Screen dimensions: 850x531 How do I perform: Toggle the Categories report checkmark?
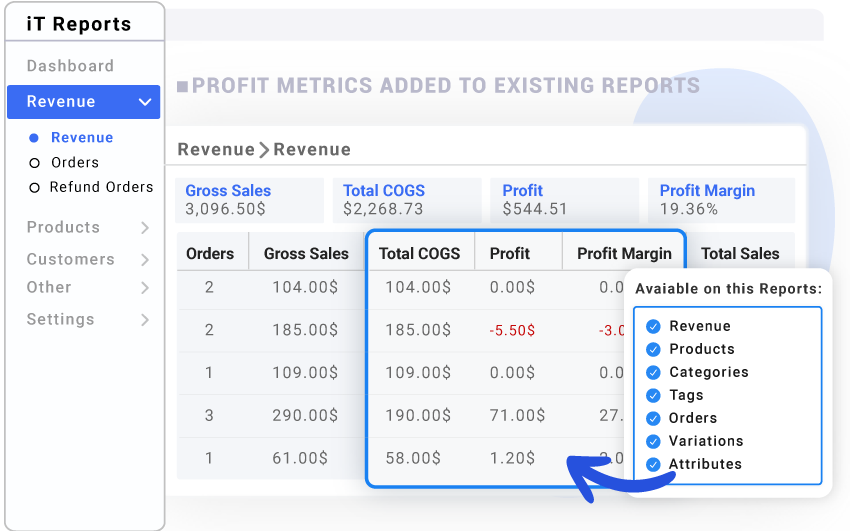(x=653, y=373)
